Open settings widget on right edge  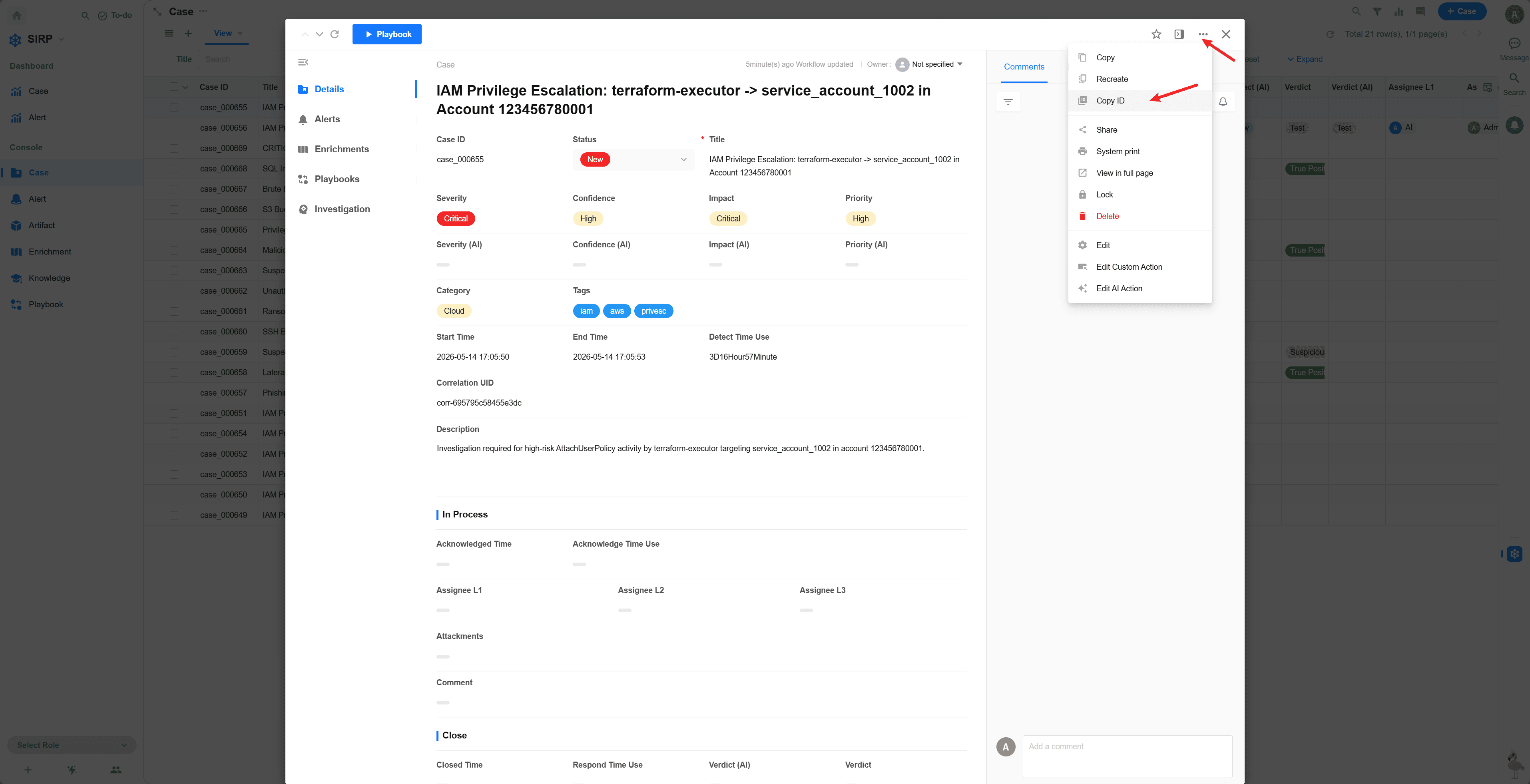pos(1514,553)
